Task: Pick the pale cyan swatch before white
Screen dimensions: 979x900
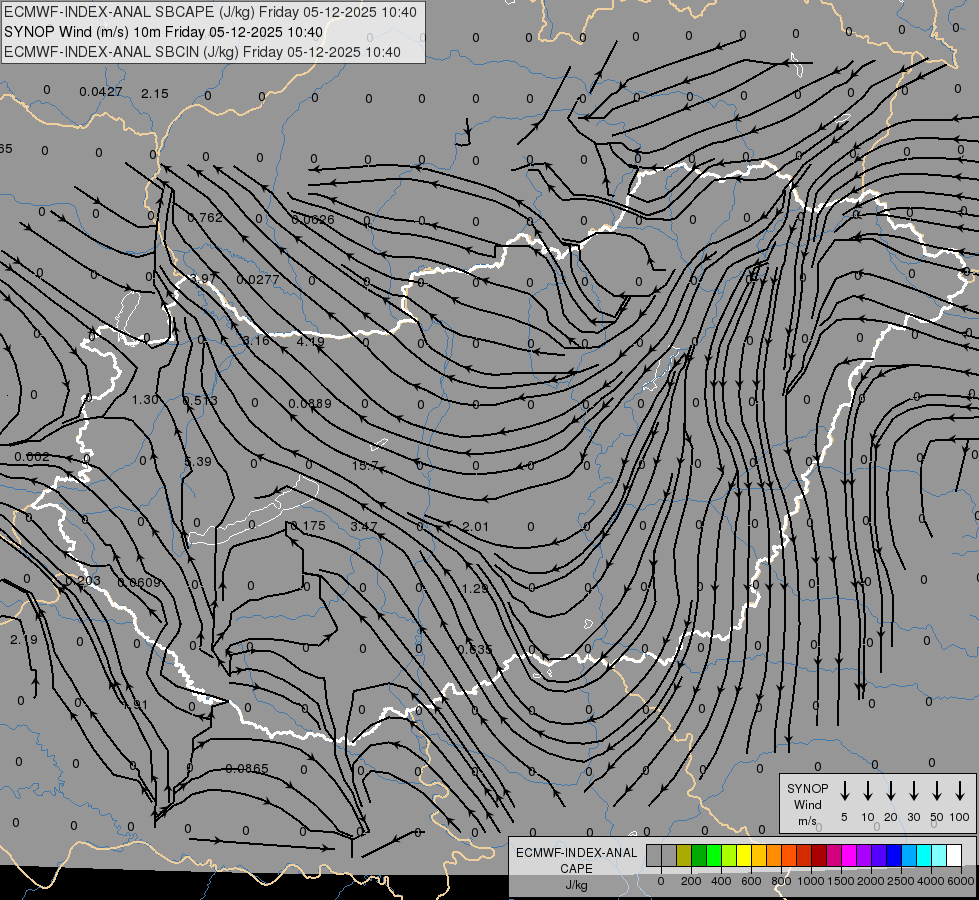Action: tap(939, 856)
